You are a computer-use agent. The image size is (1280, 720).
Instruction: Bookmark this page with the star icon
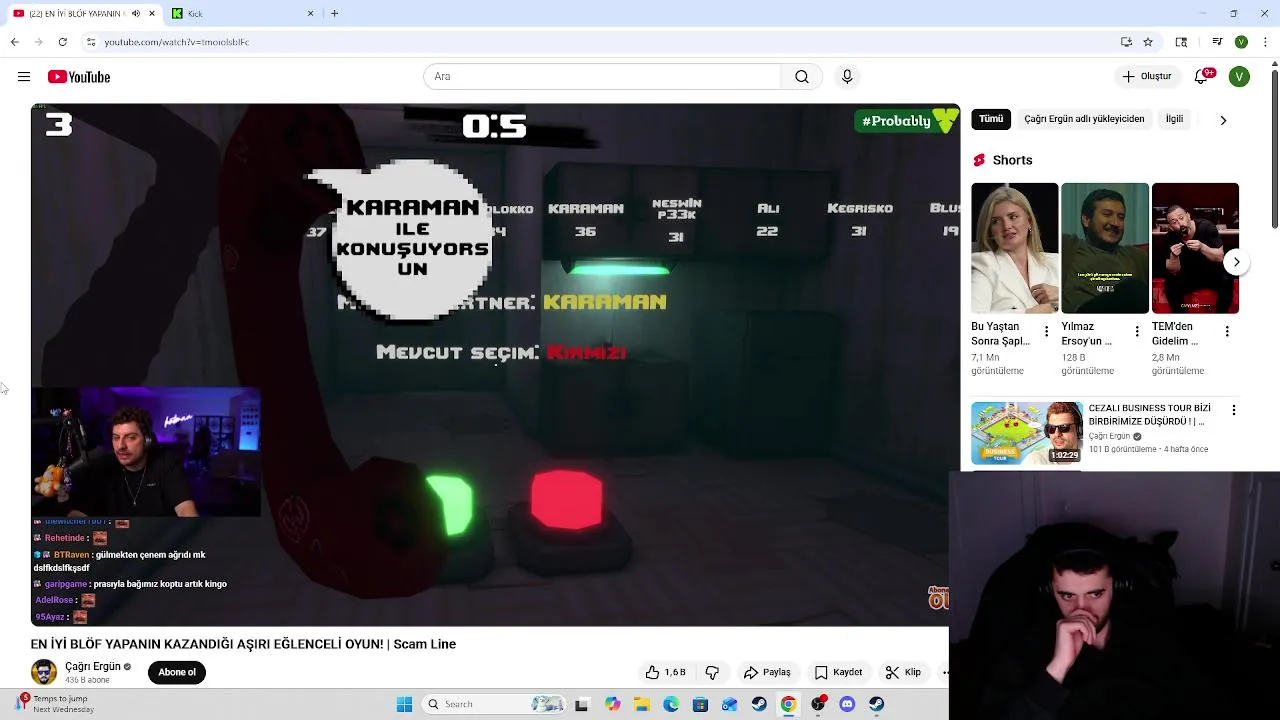click(1148, 42)
